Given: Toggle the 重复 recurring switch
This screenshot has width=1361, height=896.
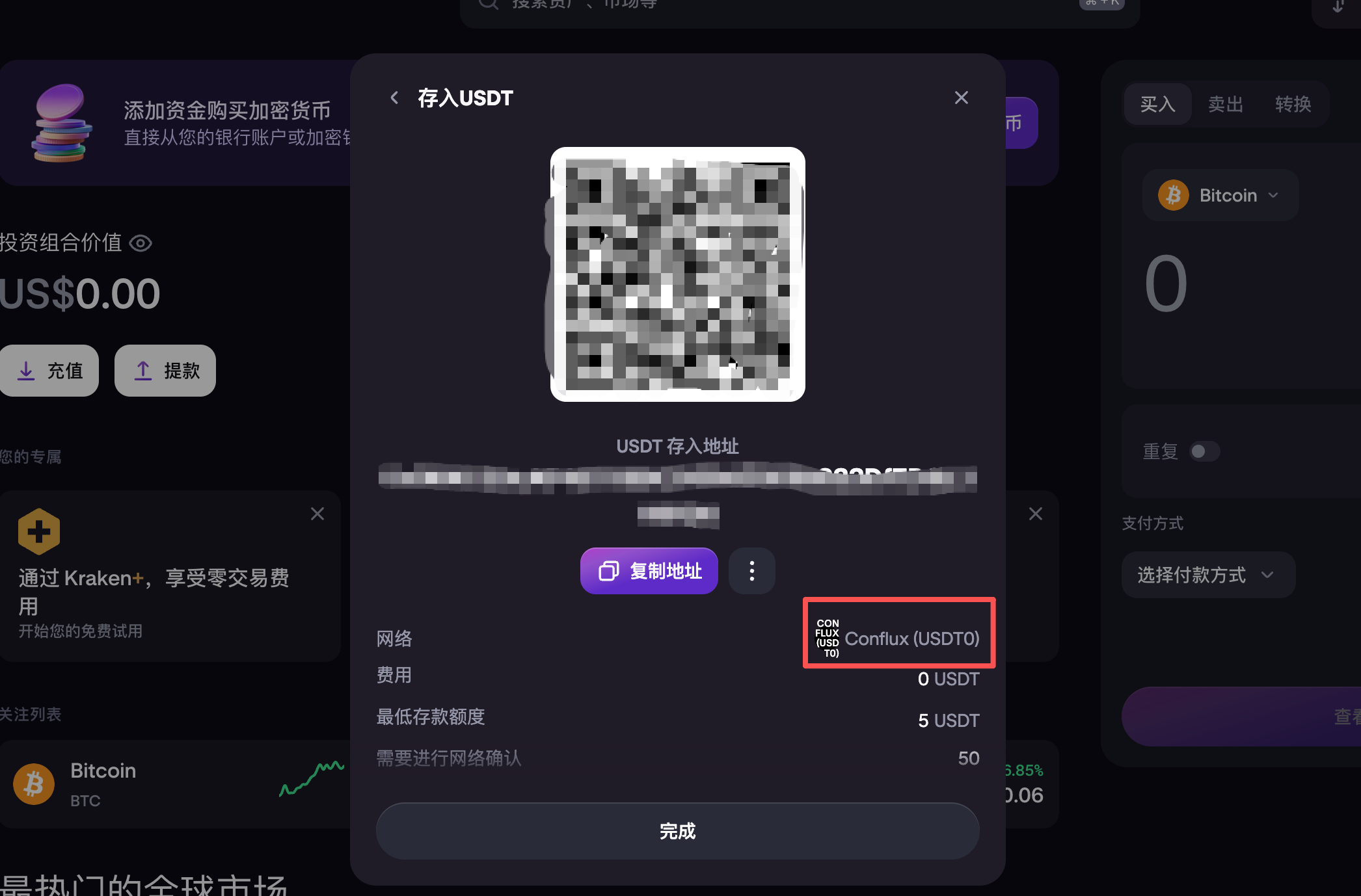Looking at the screenshot, I should coord(1204,451).
